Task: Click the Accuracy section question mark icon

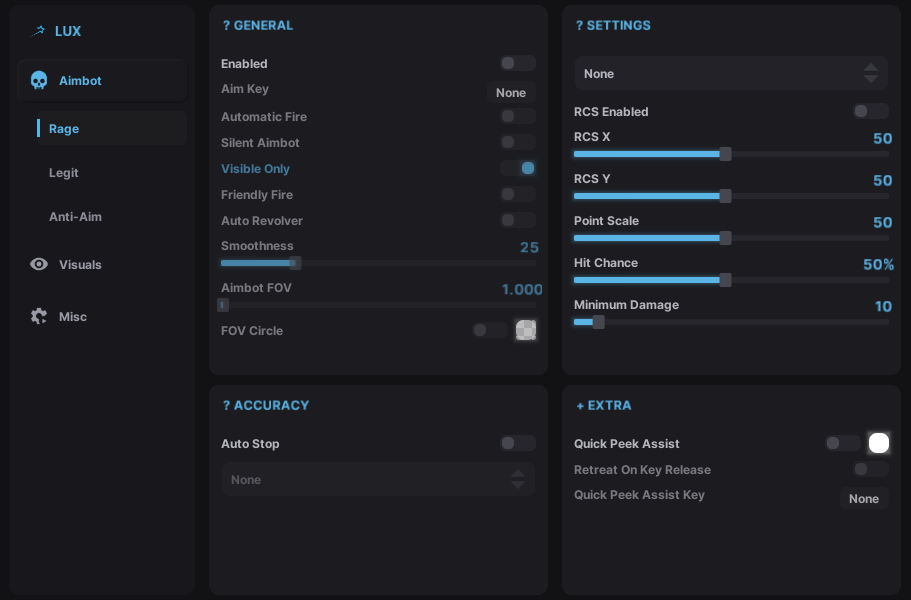Action: click(x=226, y=406)
